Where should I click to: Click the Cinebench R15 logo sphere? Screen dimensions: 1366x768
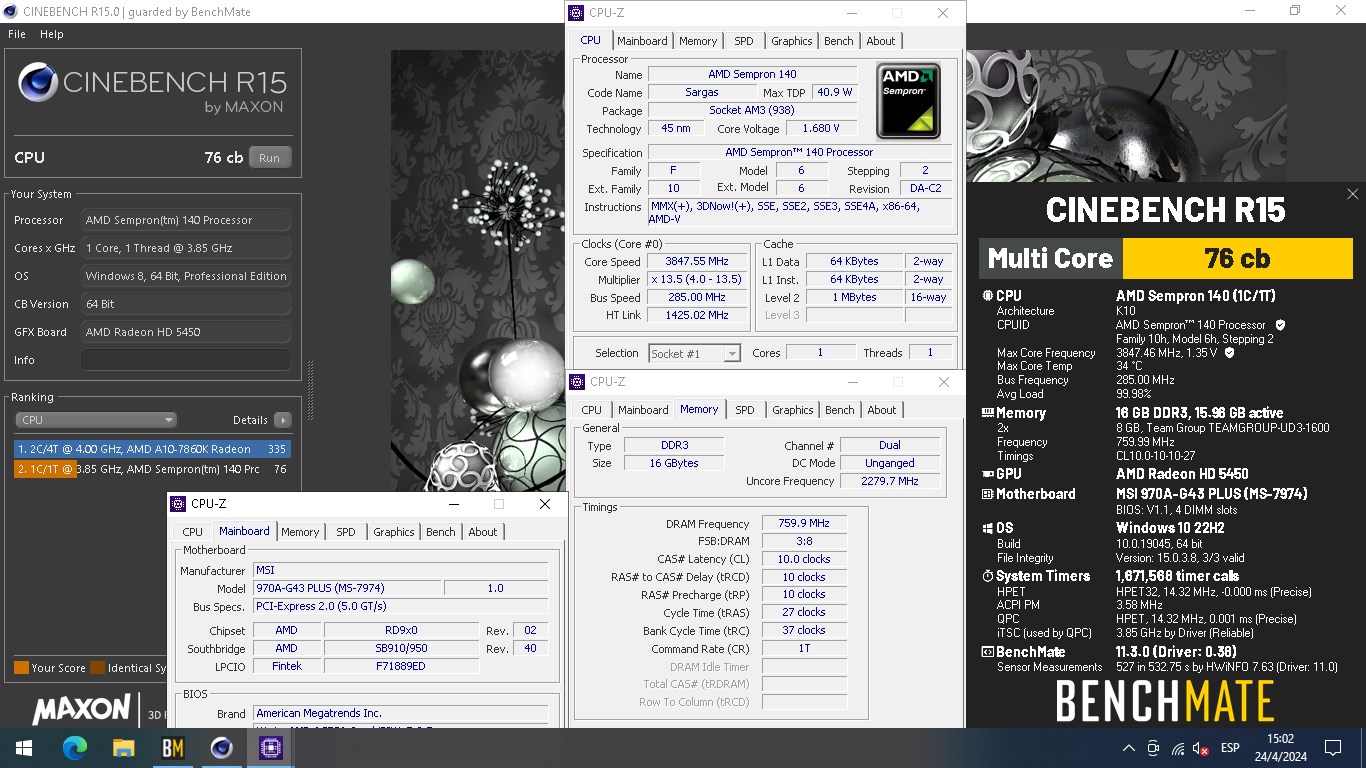[x=38, y=83]
